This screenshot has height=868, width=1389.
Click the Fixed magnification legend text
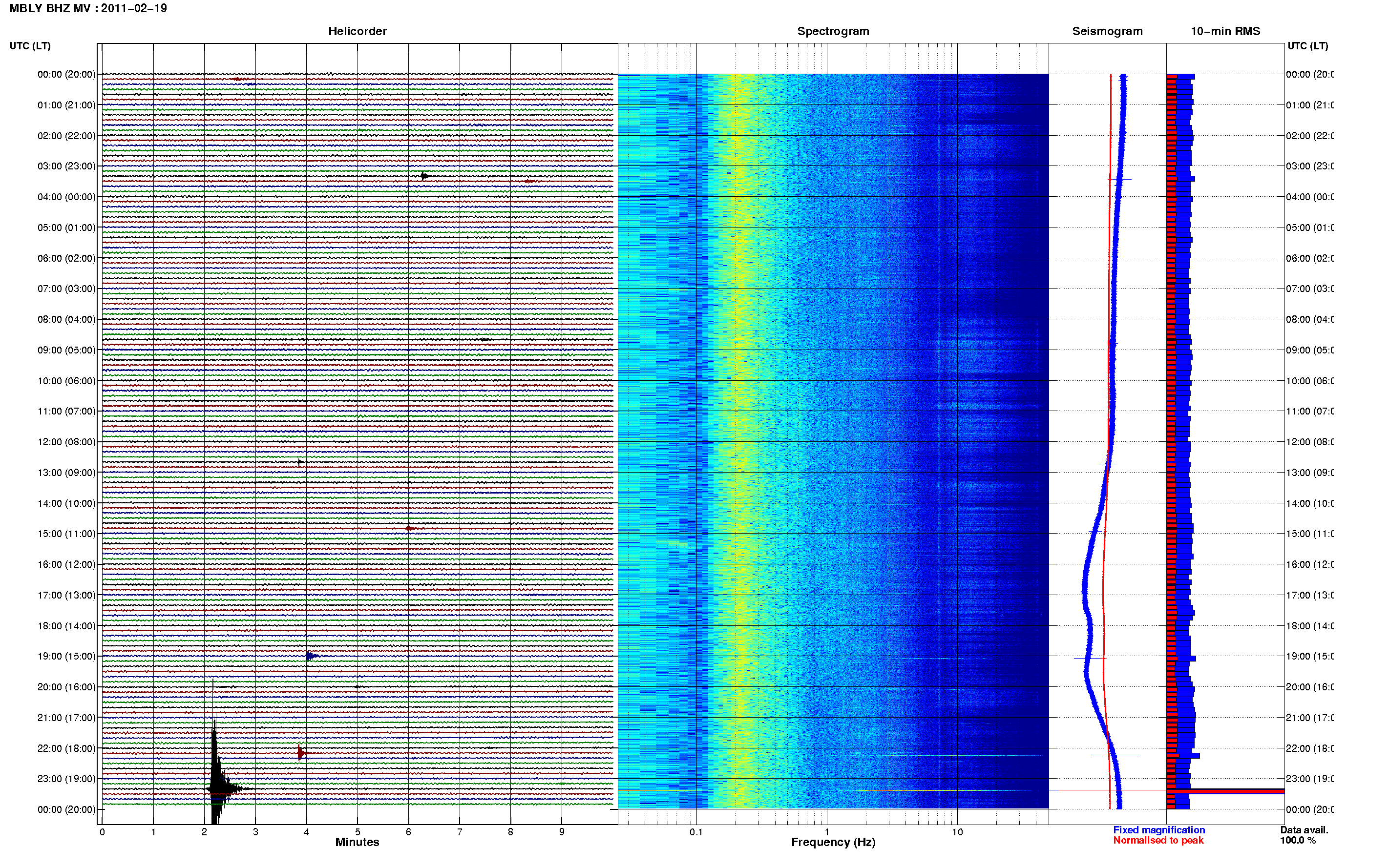pyautogui.click(x=1159, y=830)
